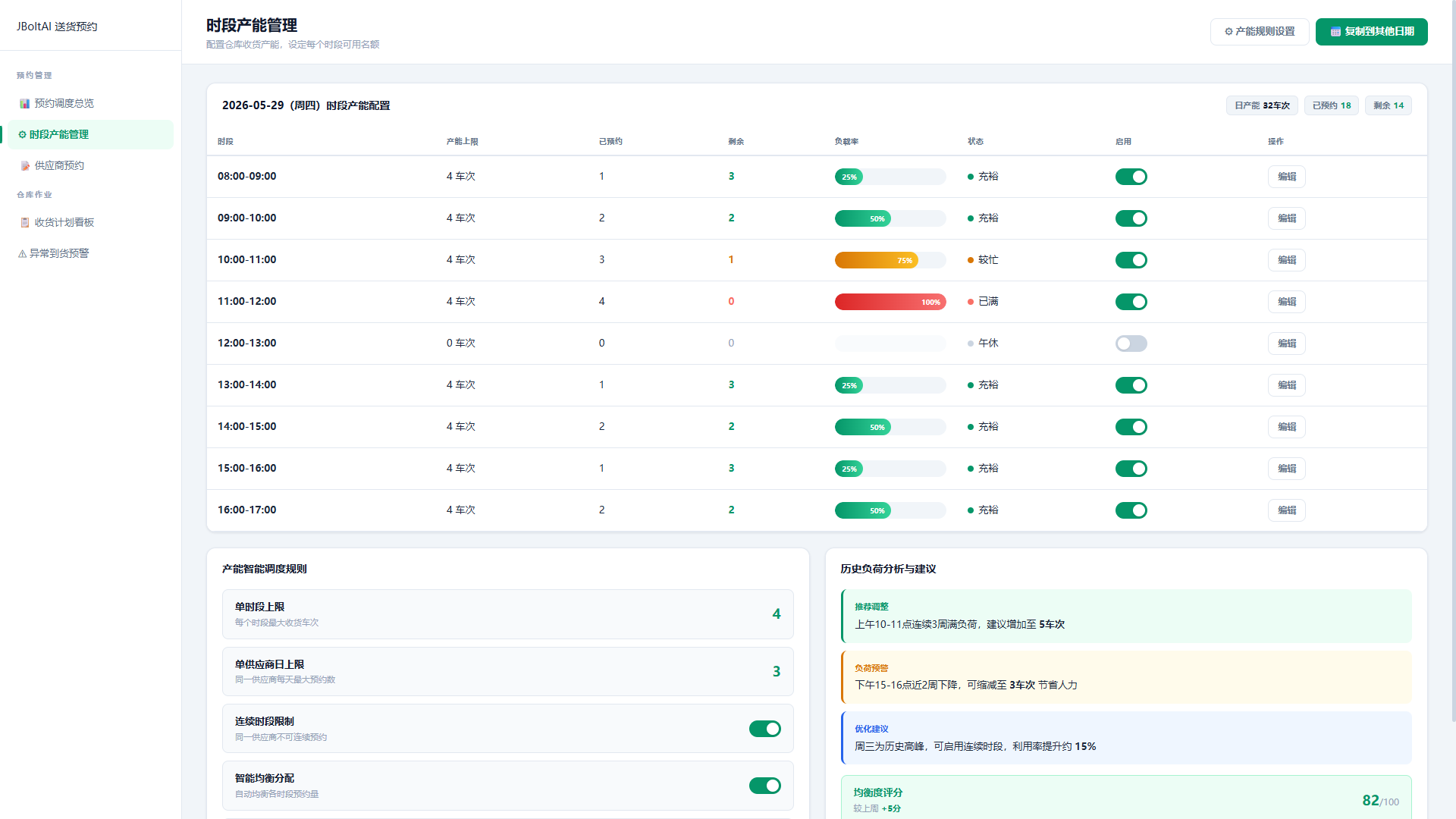
Task: Click the 供应商预约 sidebar icon
Action: coord(25,165)
